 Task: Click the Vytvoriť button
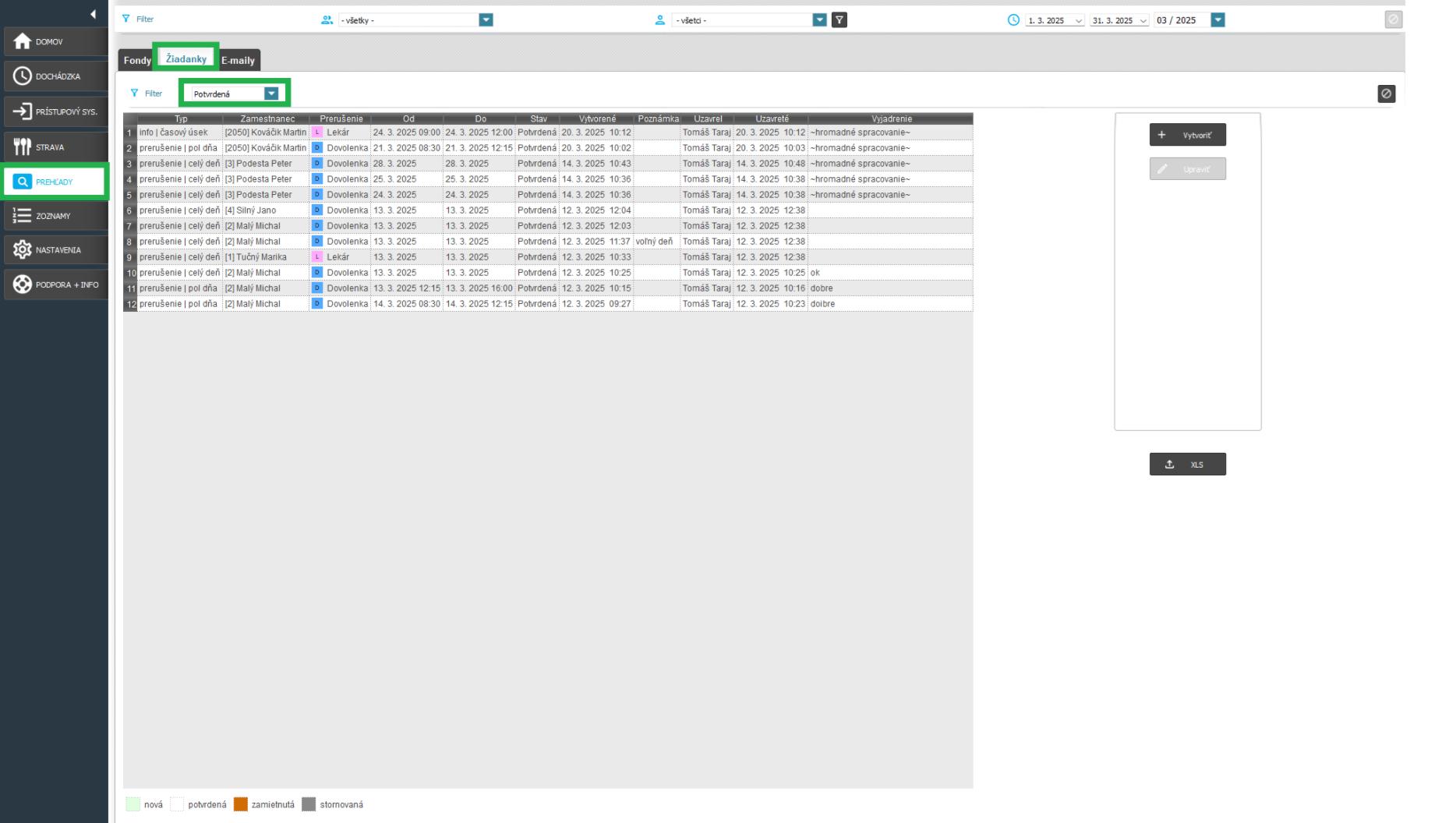tap(1187, 135)
